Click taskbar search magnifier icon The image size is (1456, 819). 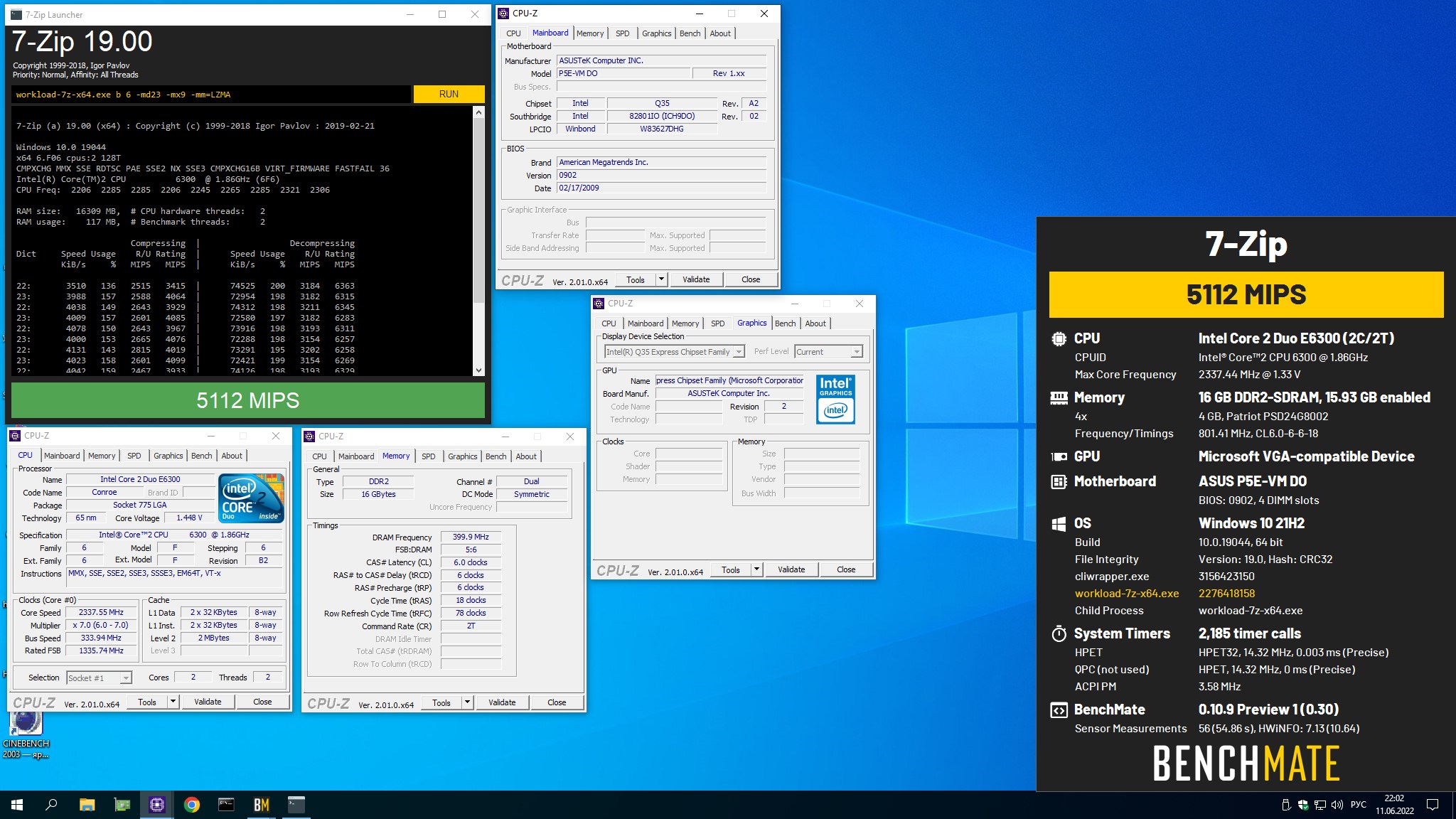51,805
